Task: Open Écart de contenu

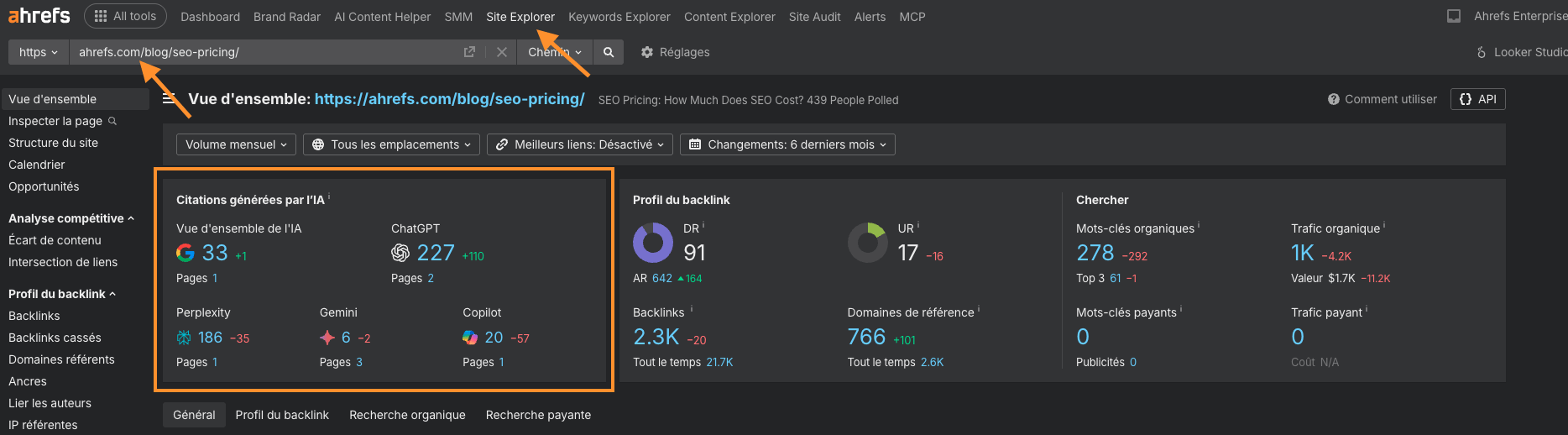Action: coord(55,240)
